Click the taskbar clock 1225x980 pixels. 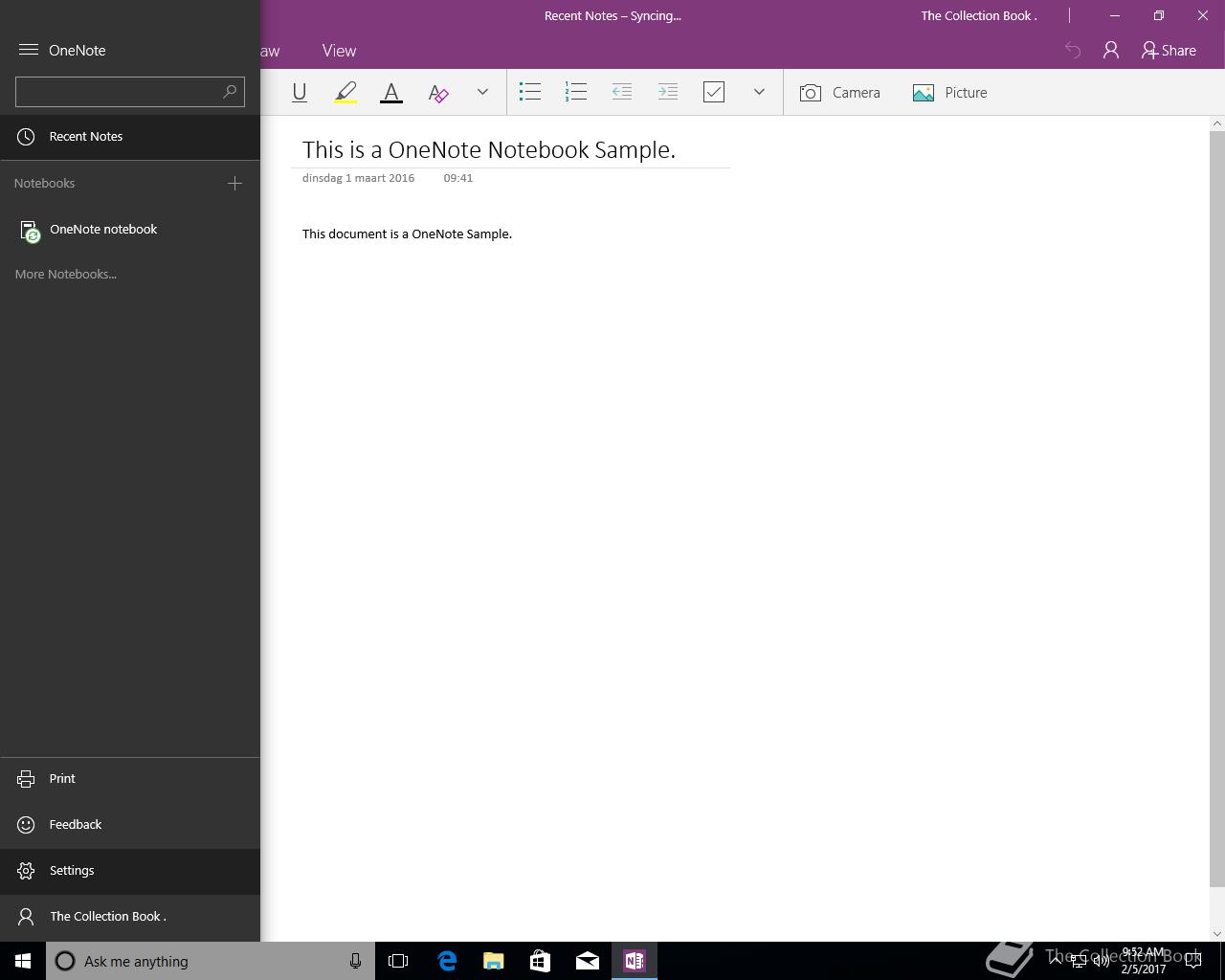(x=1144, y=961)
